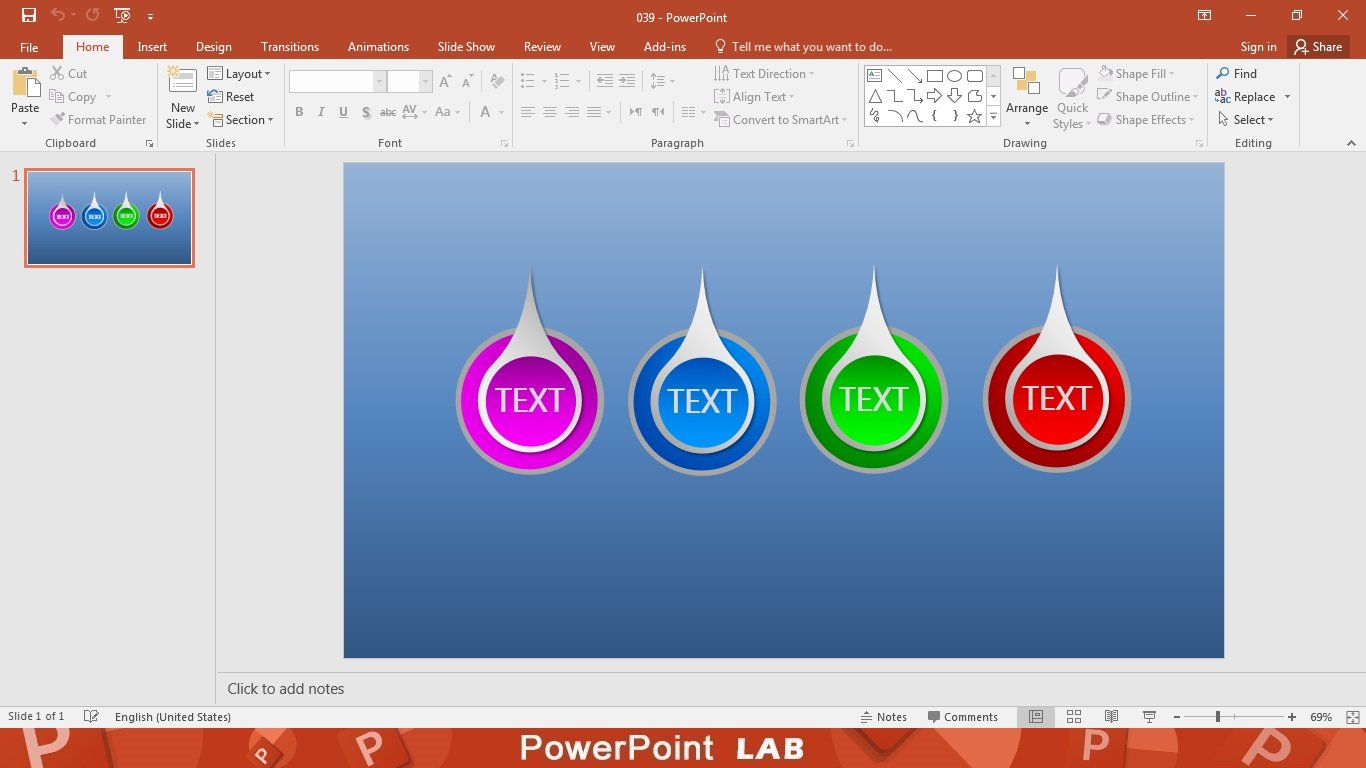Switch to the Design tab

coord(213,47)
